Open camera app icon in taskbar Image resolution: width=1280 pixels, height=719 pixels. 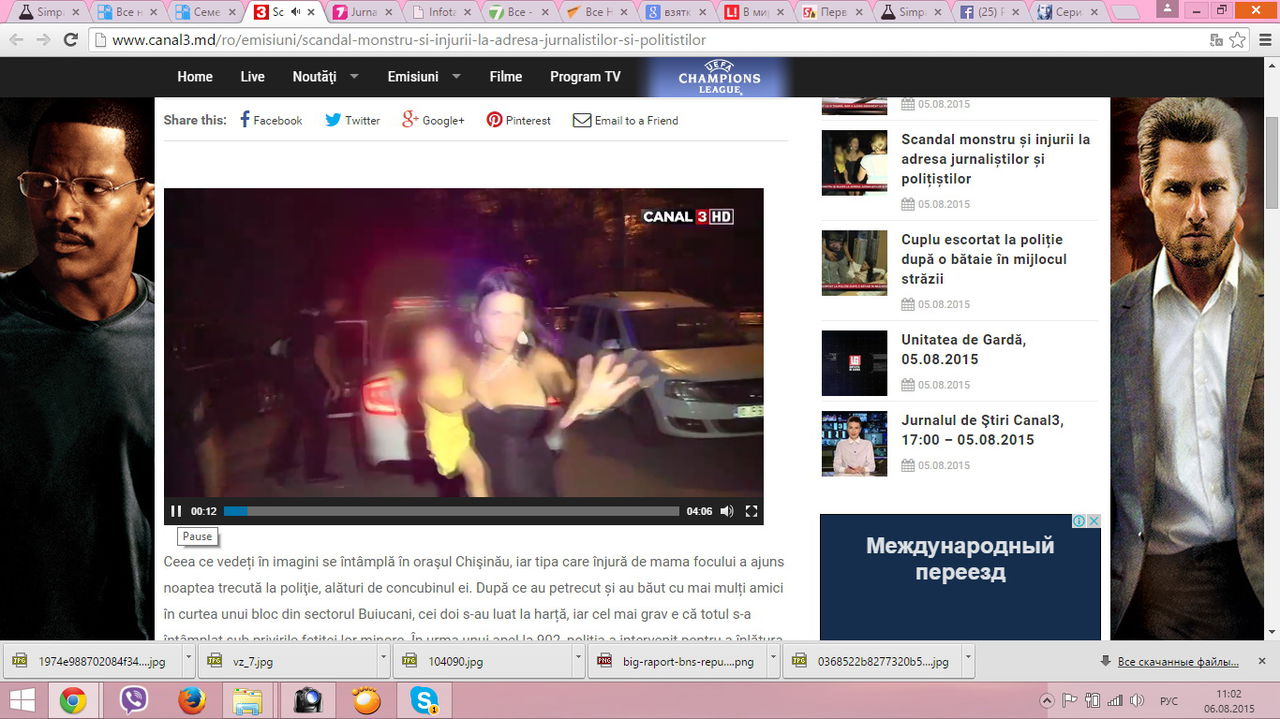(x=307, y=700)
